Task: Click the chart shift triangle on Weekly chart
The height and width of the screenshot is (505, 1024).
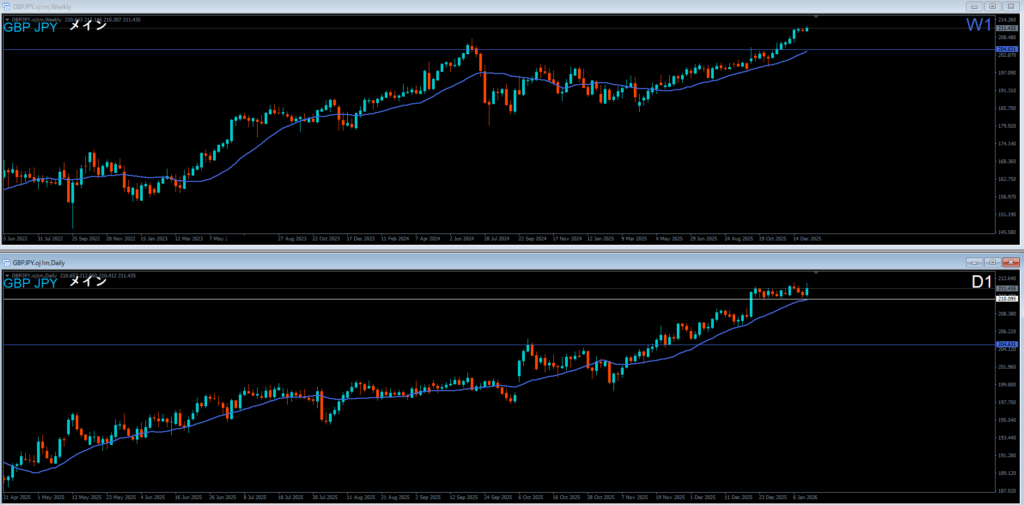Action: pyautogui.click(x=817, y=17)
